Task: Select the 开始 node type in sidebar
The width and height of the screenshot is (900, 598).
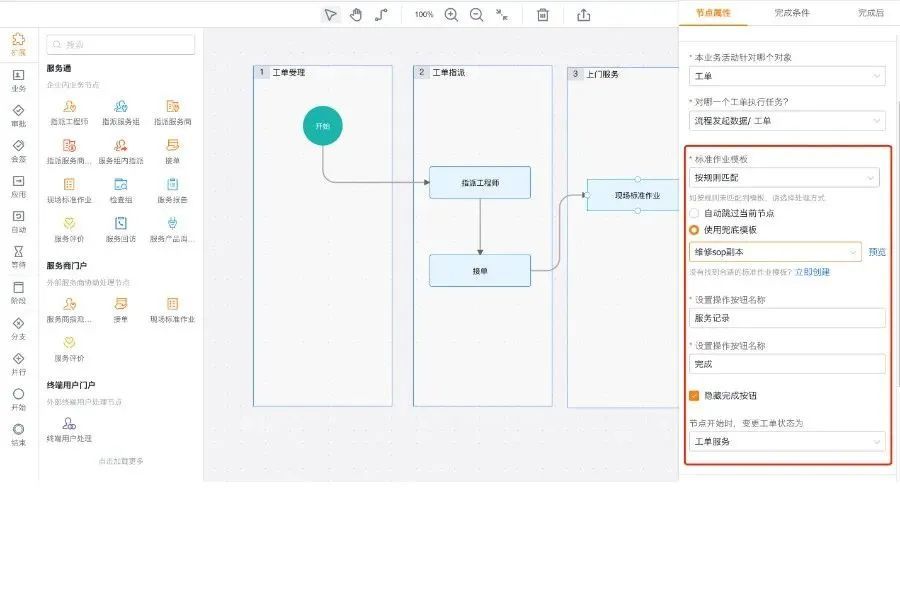Action: pyautogui.click(x=18, y=399)
